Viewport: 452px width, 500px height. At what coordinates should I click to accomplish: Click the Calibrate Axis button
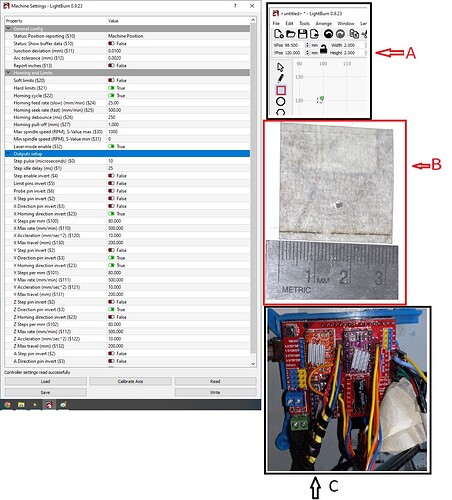click(130, 381)
